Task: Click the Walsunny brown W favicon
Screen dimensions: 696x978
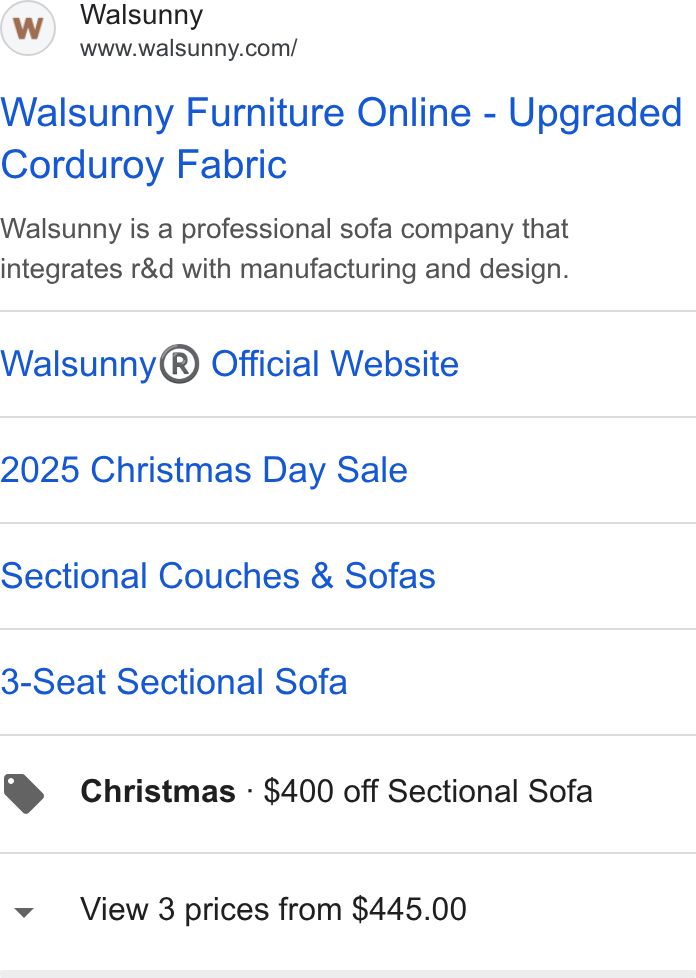Action: point(28,28)
